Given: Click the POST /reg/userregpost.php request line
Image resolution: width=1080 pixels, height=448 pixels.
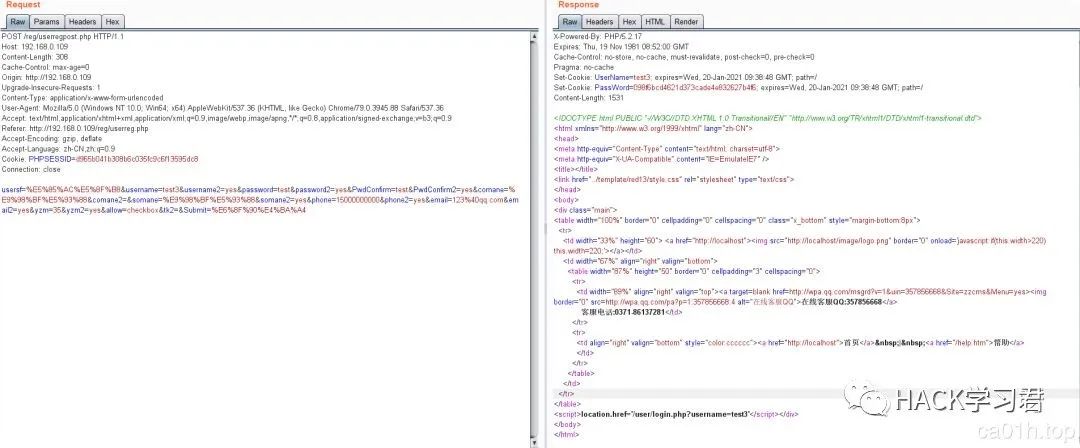Looking at the screenshot, I should 63,37.
